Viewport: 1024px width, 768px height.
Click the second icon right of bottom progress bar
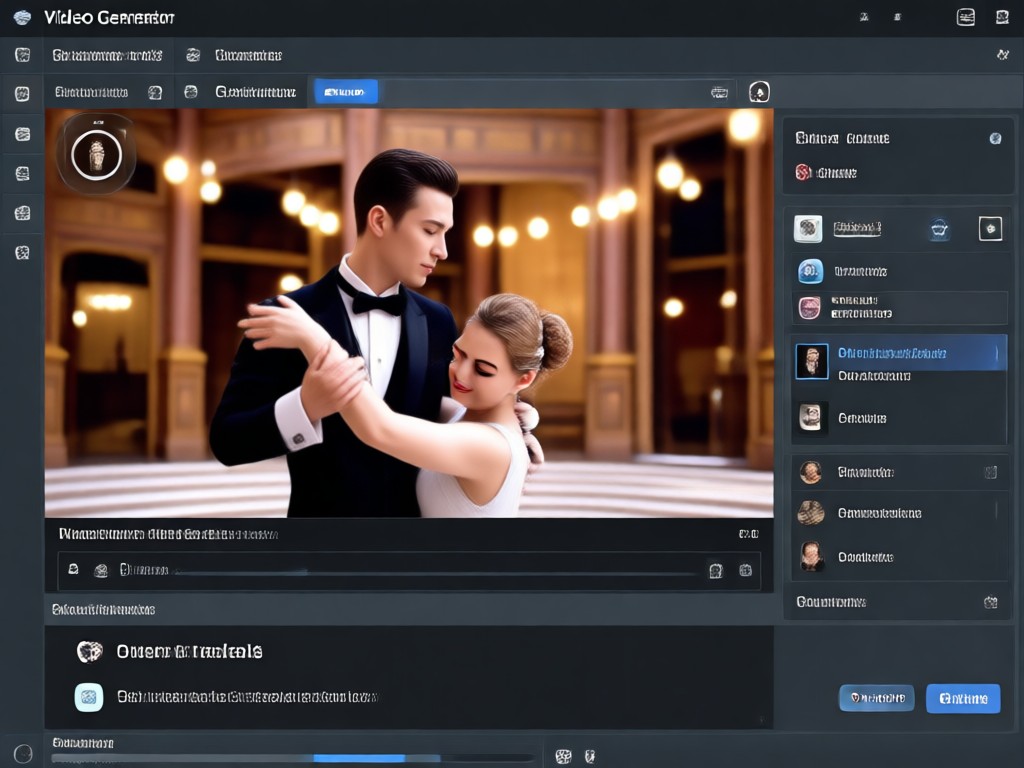click(590, 756)
